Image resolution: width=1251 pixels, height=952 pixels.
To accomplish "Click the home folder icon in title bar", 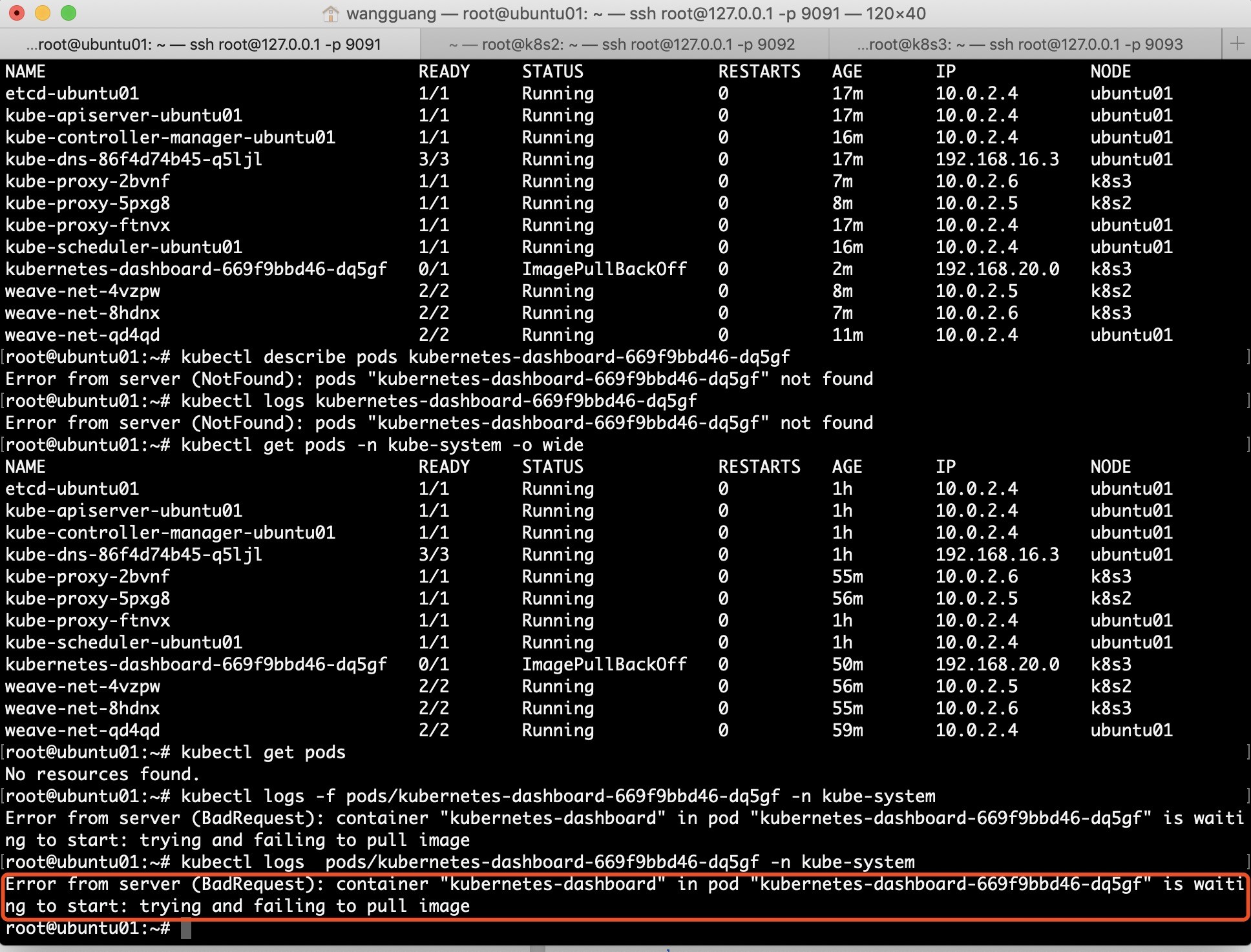I will click(x=330, y=13).
